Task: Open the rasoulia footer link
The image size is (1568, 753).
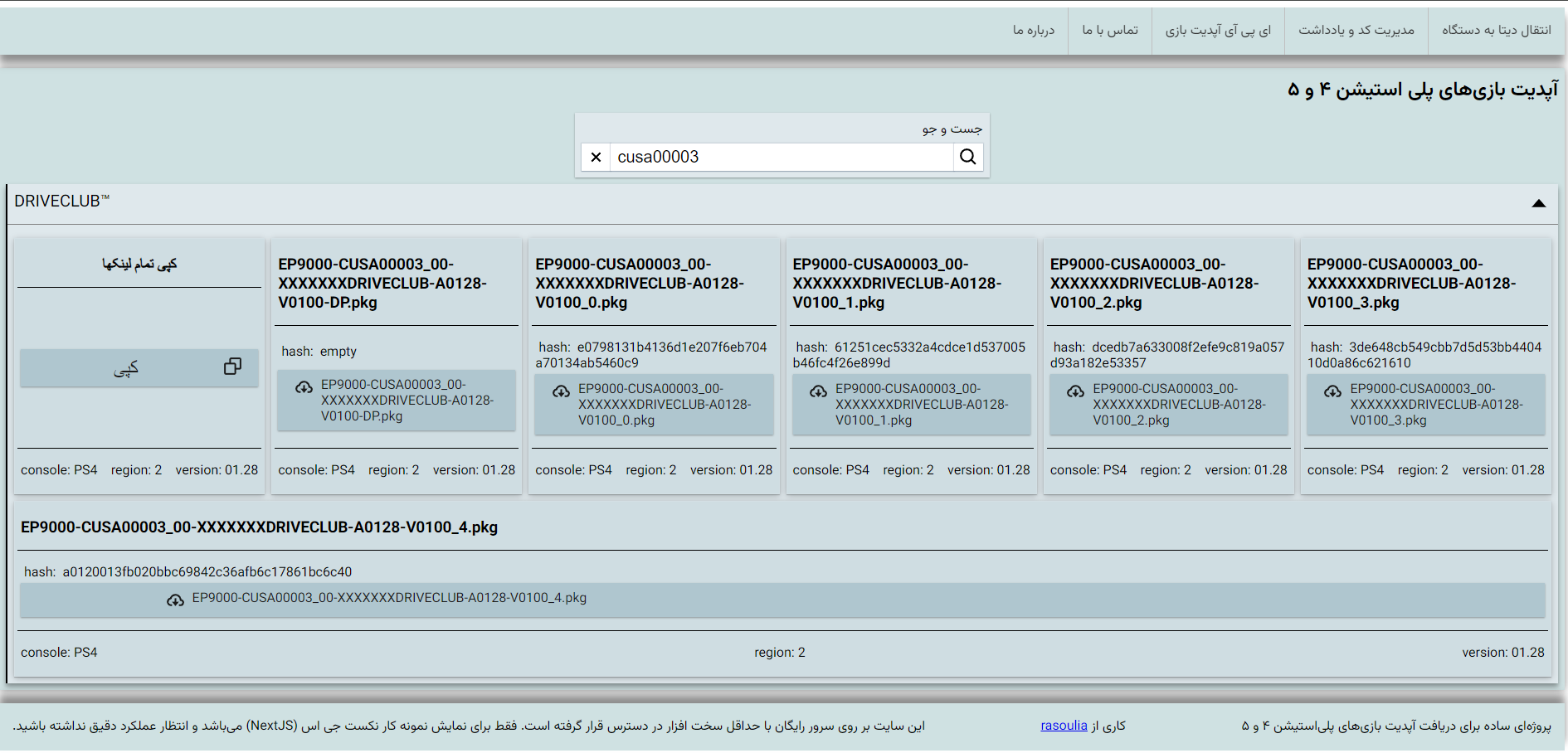Action: (1064, 726)
